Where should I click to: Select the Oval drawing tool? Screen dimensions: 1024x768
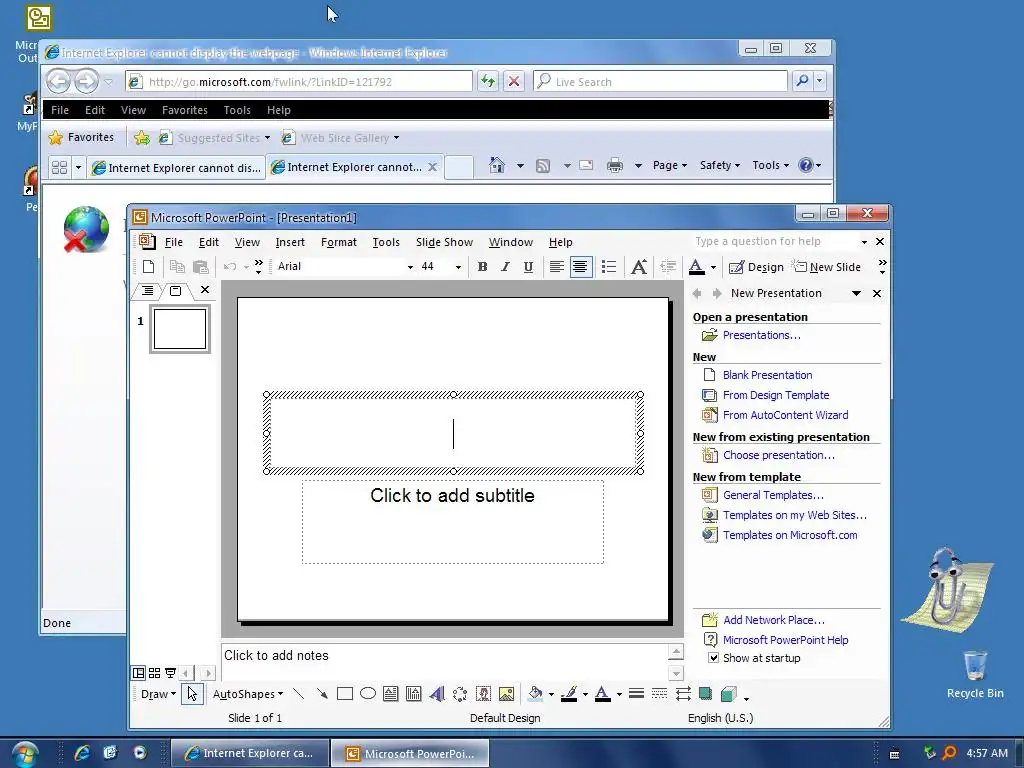coord(368,694)
